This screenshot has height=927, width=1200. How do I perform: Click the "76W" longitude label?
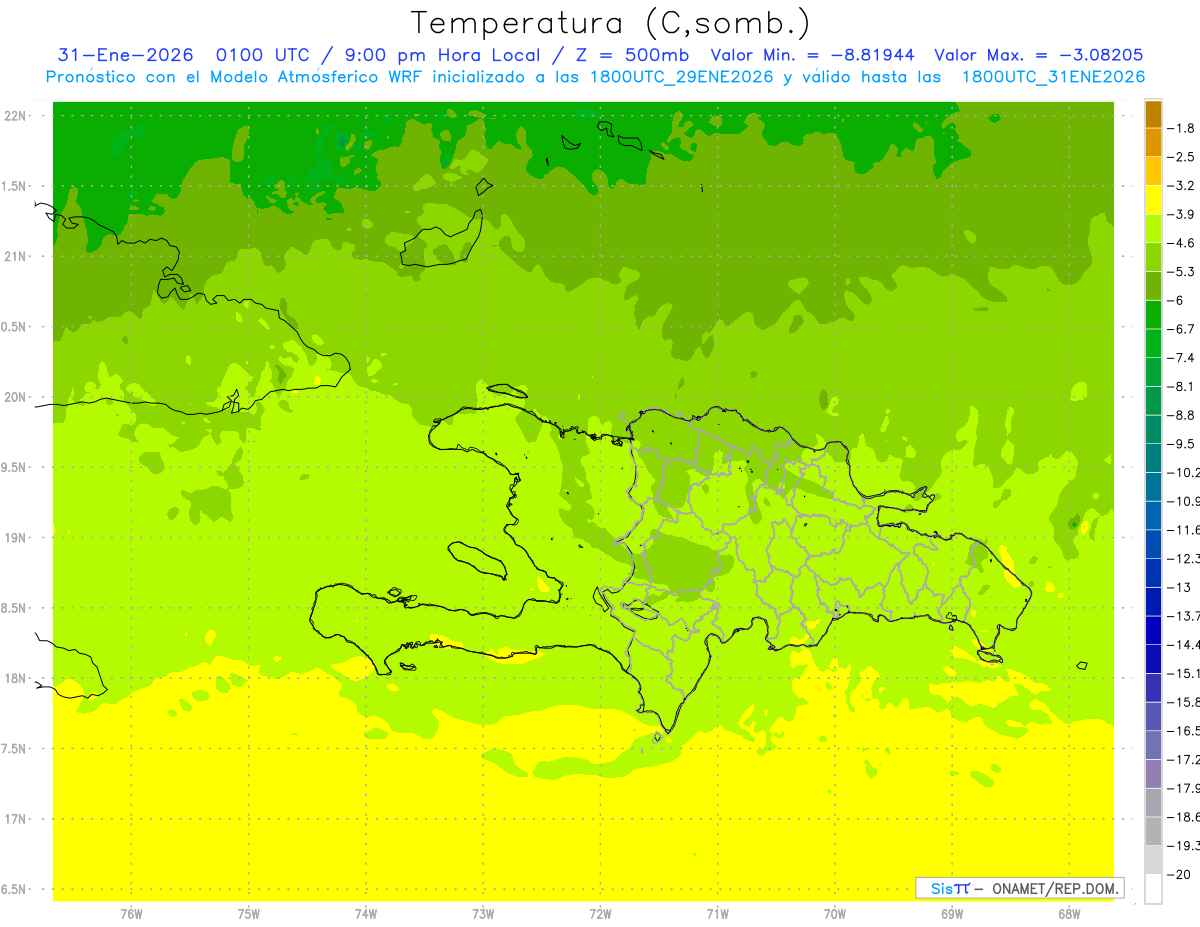tap(131, 914)
